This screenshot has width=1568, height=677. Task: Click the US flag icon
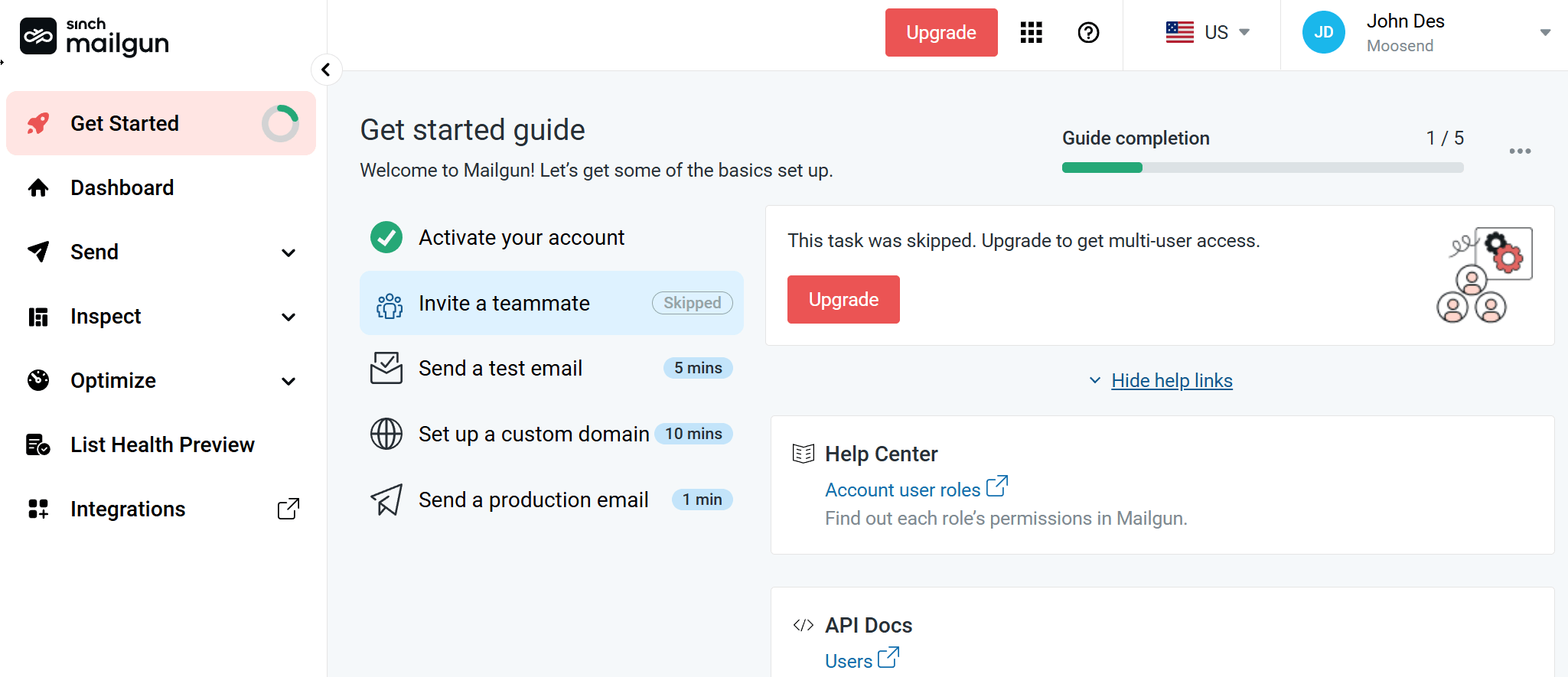[x=1179, y=32]
